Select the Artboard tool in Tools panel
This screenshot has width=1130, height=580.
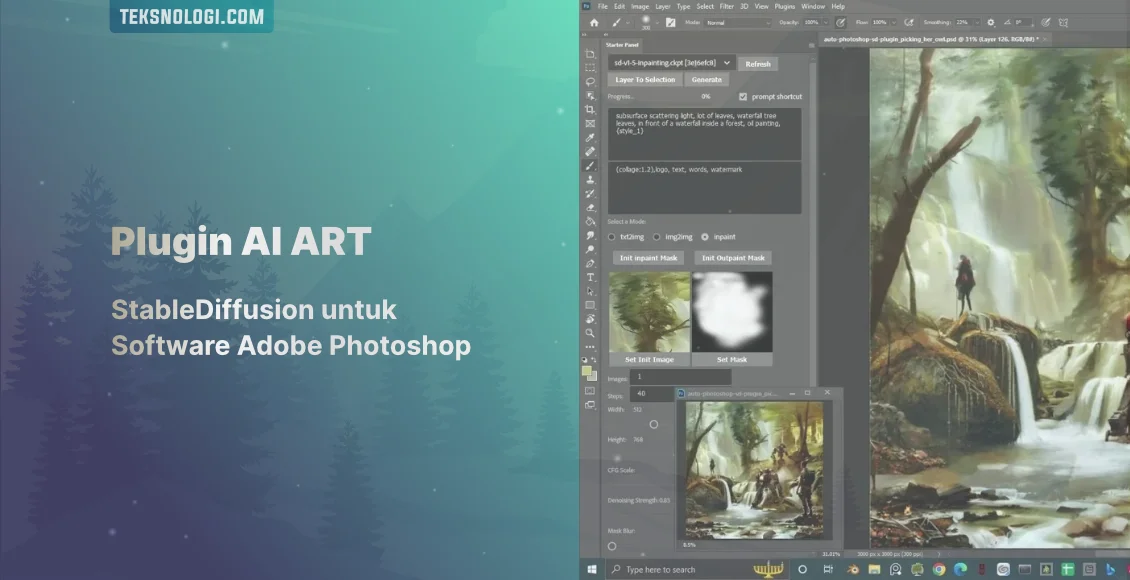(x=590, y=54)
